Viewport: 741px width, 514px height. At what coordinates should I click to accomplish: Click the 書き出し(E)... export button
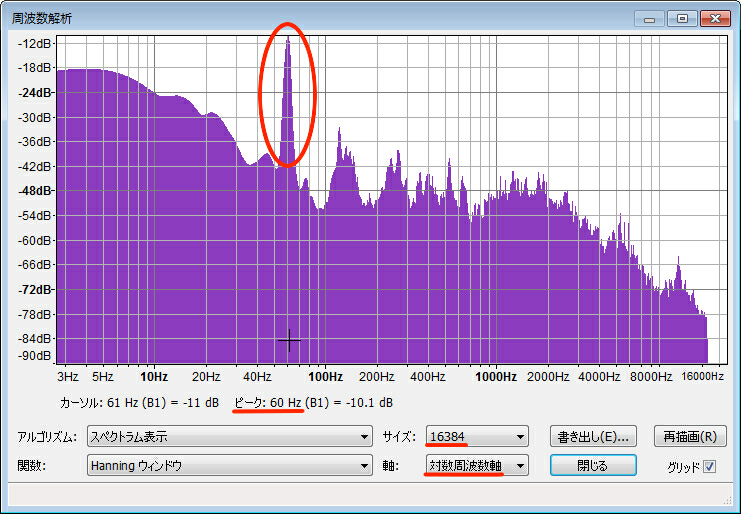593,437
